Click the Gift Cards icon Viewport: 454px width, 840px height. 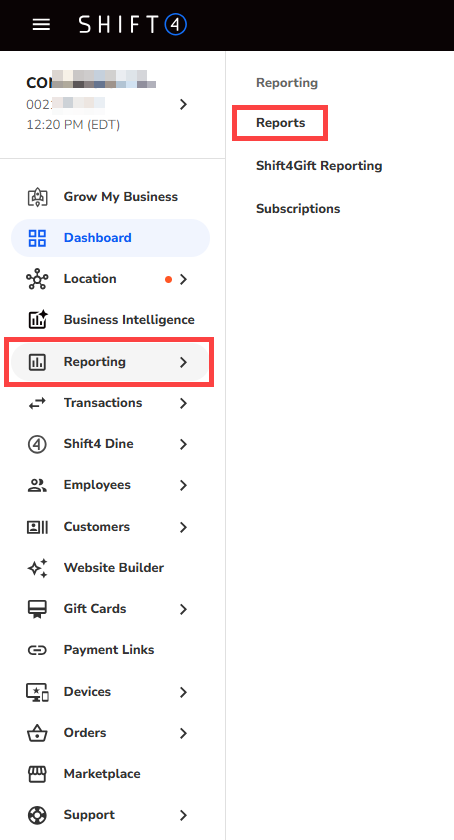[37, 609]
